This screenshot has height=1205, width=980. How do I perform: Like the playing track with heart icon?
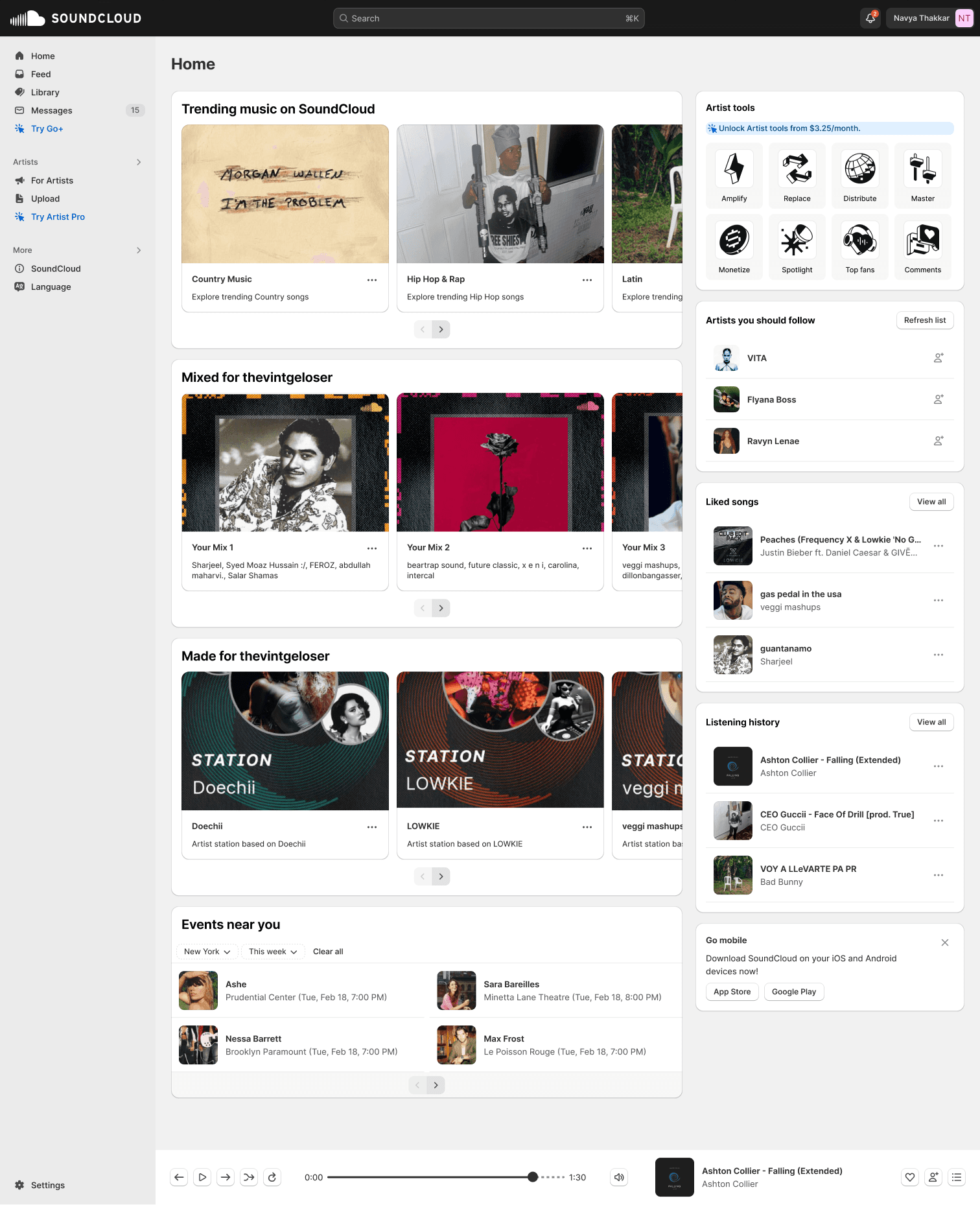(x=910, y=1177)
